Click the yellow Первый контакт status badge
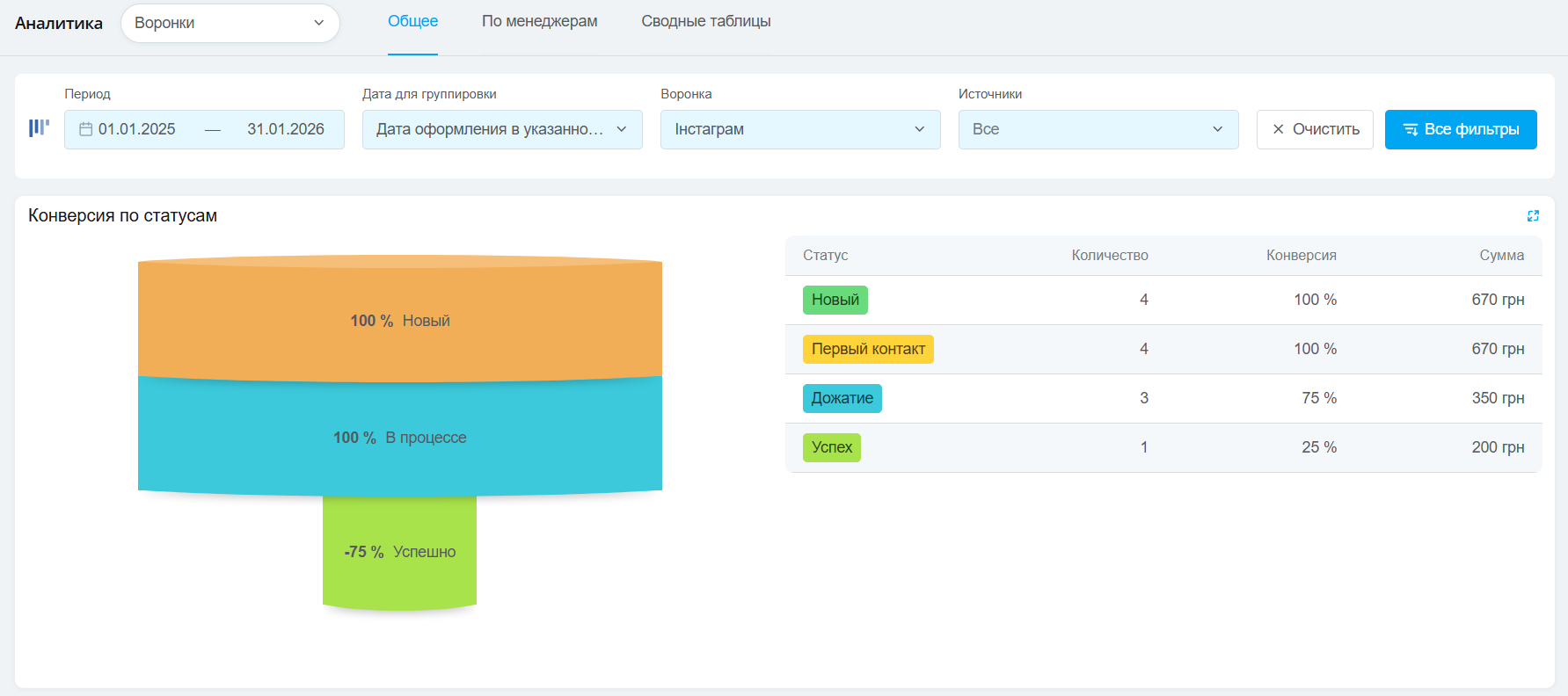1568x696 pixels. click(867, 349)
